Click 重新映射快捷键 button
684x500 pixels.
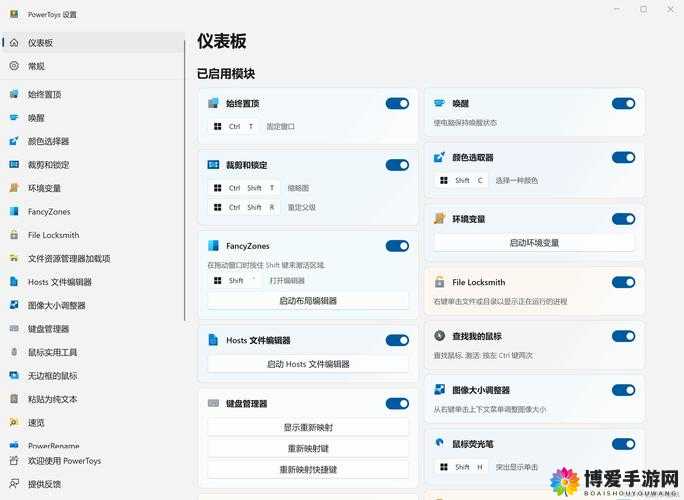(x=308, y=469)
